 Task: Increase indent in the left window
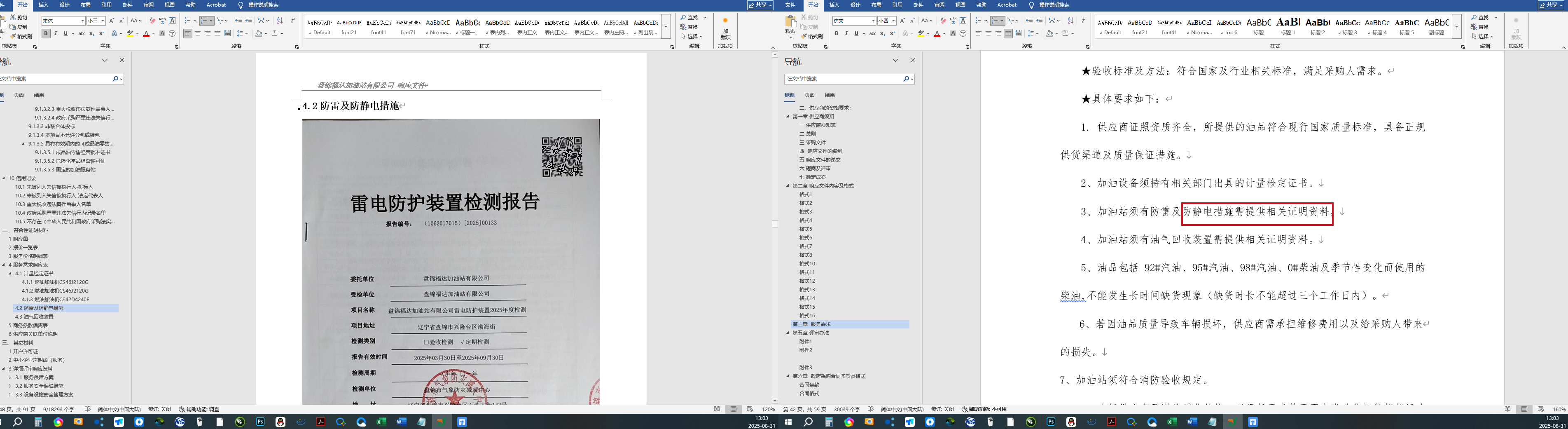248,21
